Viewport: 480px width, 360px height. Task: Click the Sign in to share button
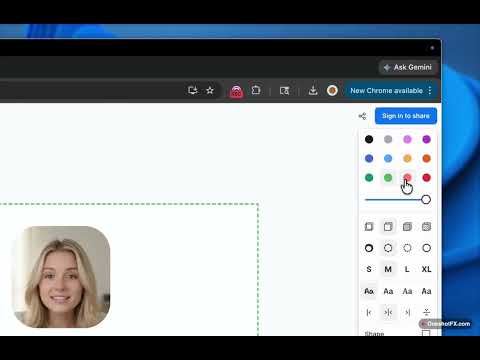[x=406, y=116]
